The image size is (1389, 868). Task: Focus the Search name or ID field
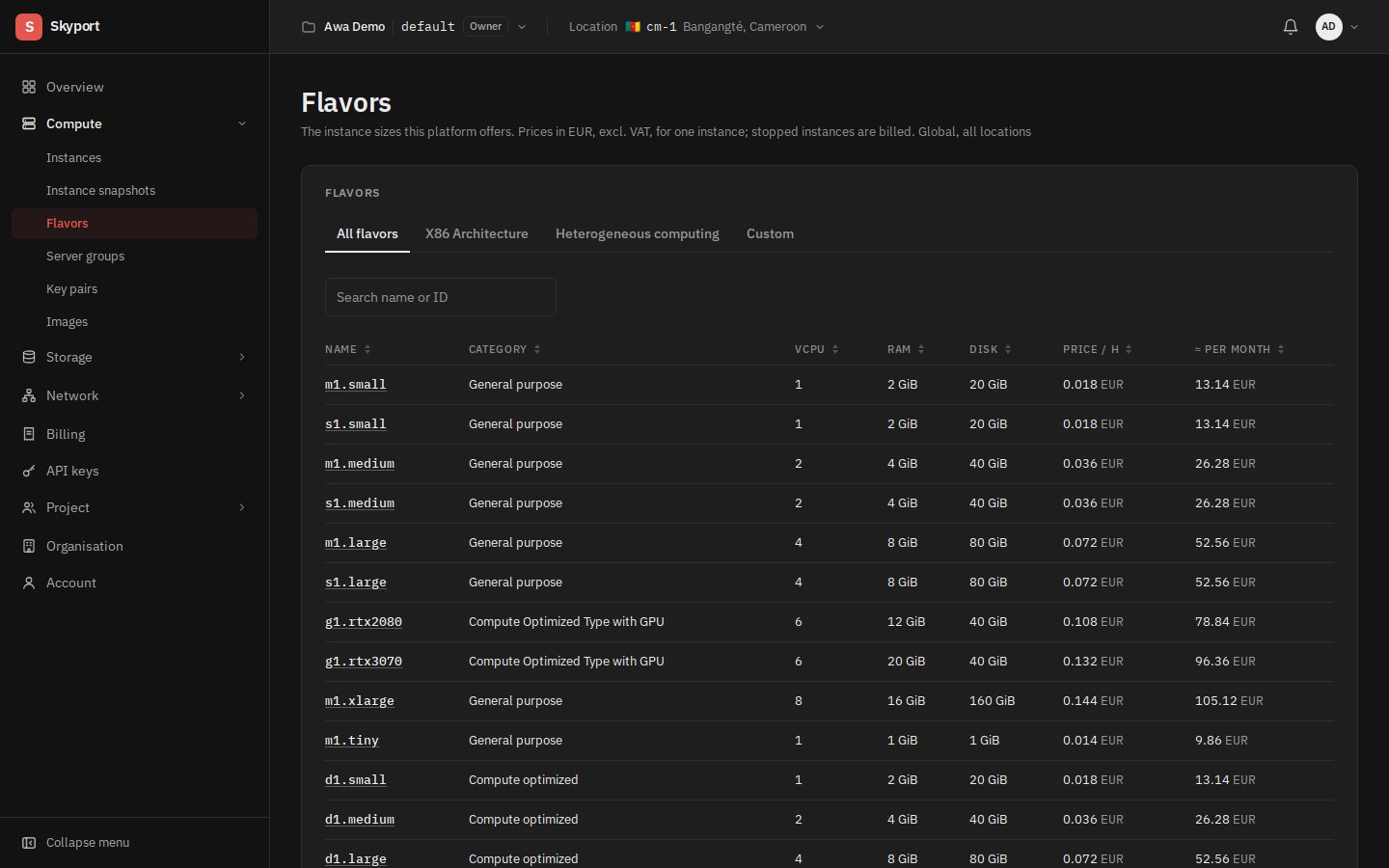coord(441,297)
